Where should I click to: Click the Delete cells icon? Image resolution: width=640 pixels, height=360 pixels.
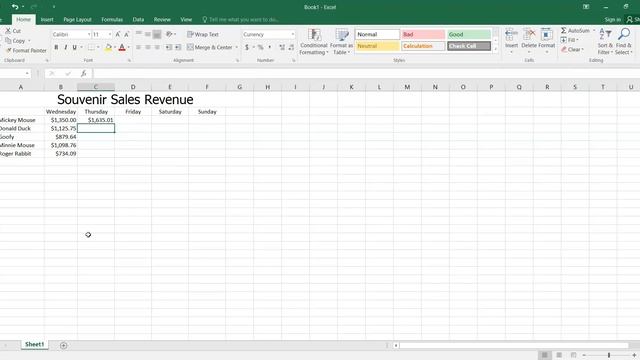[x=529, y=34]
